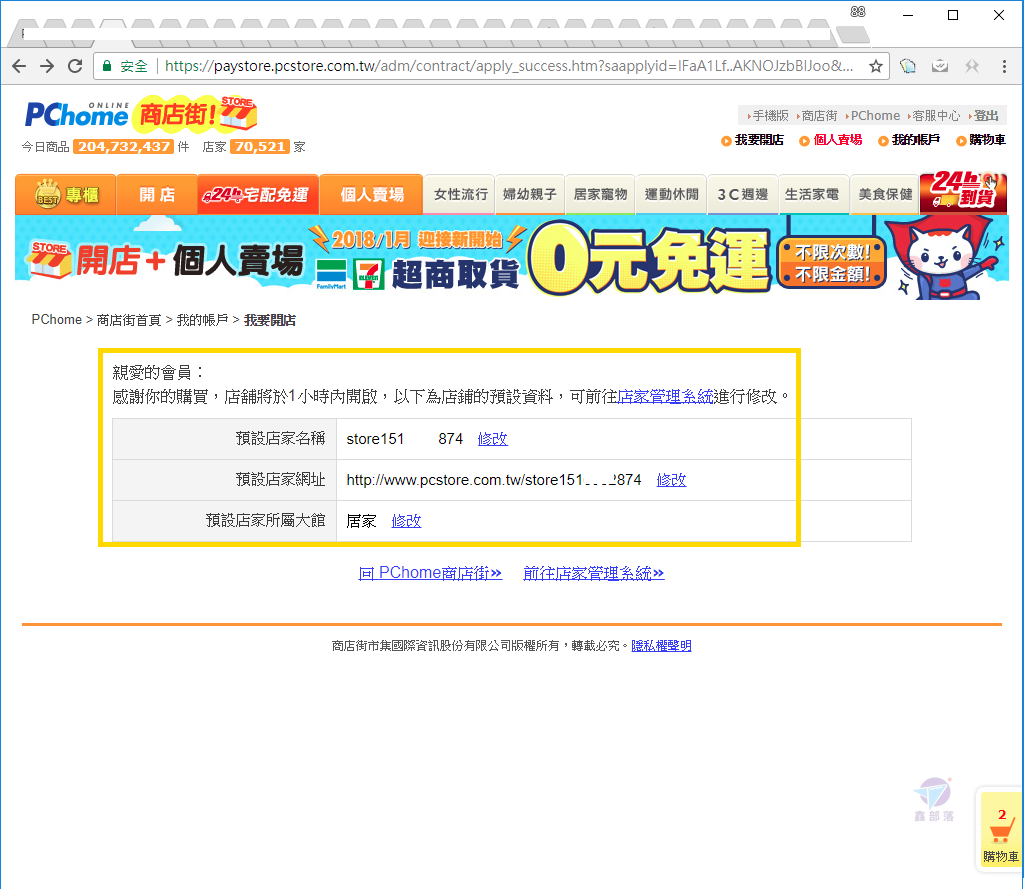This screenshot has height=889, width=1024.
Task: Click the 我要開店 header link
Action: point(759,140)
